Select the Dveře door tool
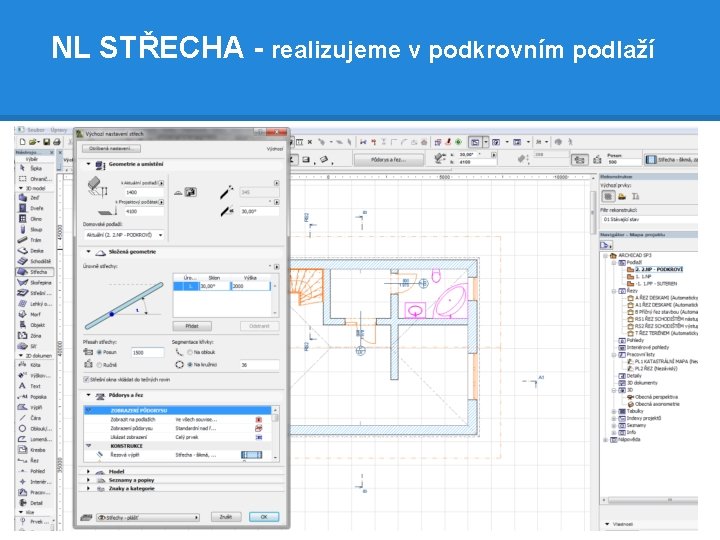The width and height of the screenshot is (720, 540). [x=32, y=208]
